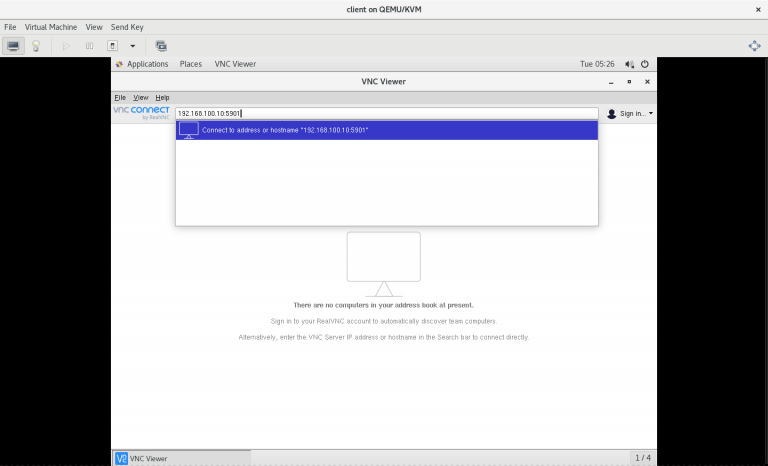
Task: Open the power icon system menu
Action: click(645, 64)
